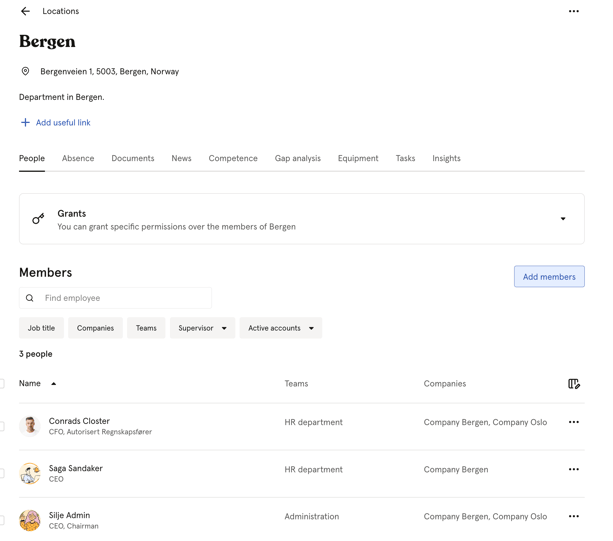
Task: Expand the Grants panel
Action: 563,219
